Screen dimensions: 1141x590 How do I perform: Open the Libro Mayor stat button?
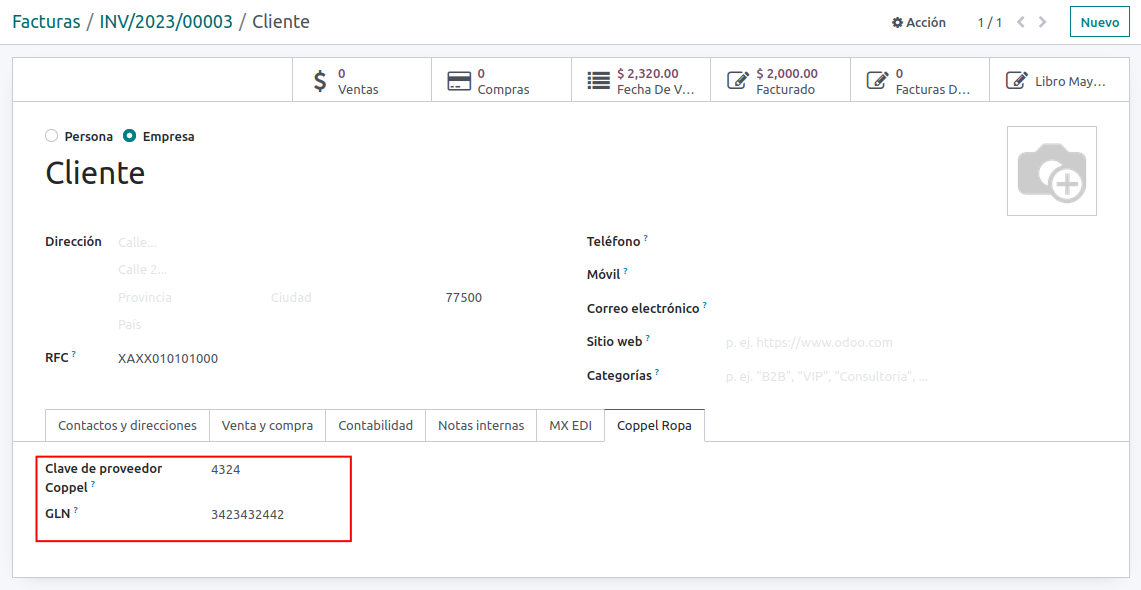[x=1058, y=81]
